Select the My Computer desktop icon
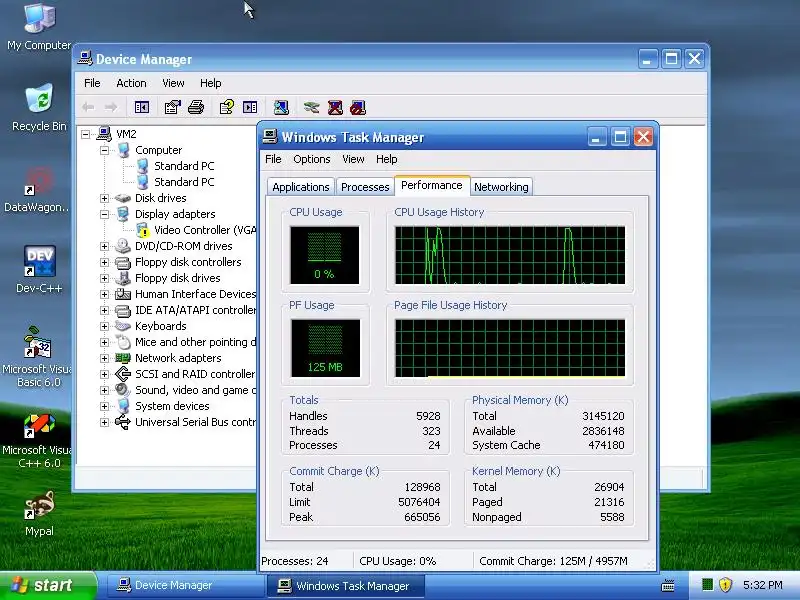Viewport: 800px width, 600px height. (39, 27)
